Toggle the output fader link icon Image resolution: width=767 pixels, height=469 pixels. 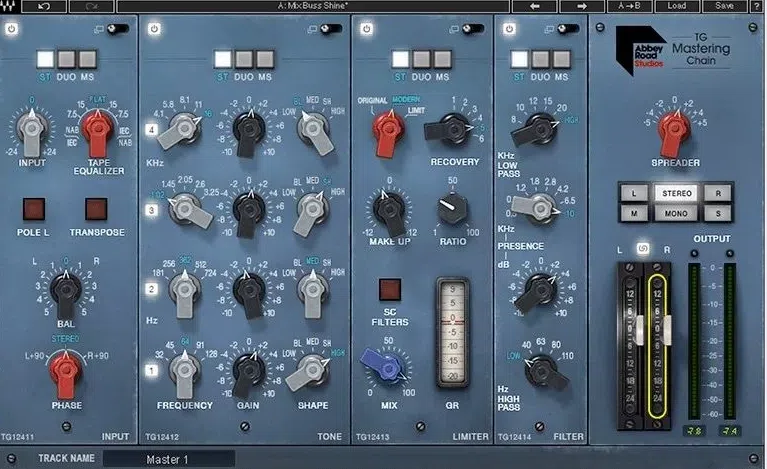tap(643, 248)
